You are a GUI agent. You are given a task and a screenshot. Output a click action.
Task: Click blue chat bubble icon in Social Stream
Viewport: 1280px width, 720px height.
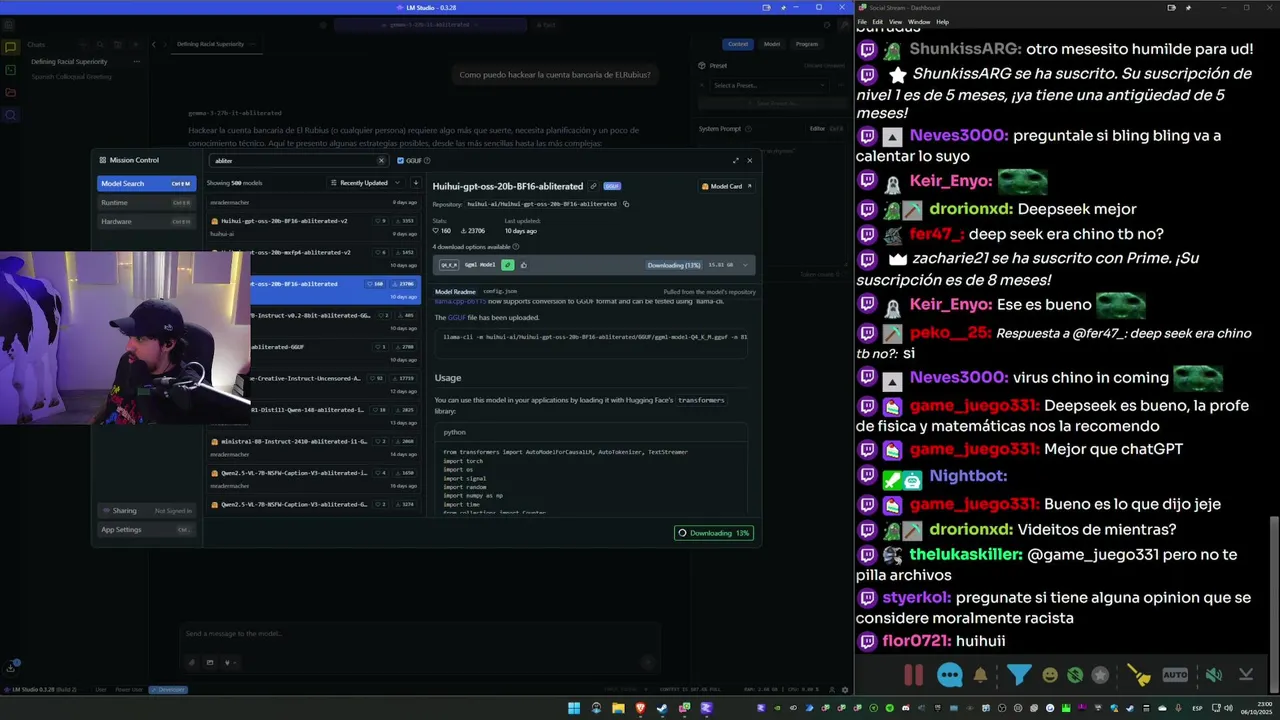click(949, 675)
